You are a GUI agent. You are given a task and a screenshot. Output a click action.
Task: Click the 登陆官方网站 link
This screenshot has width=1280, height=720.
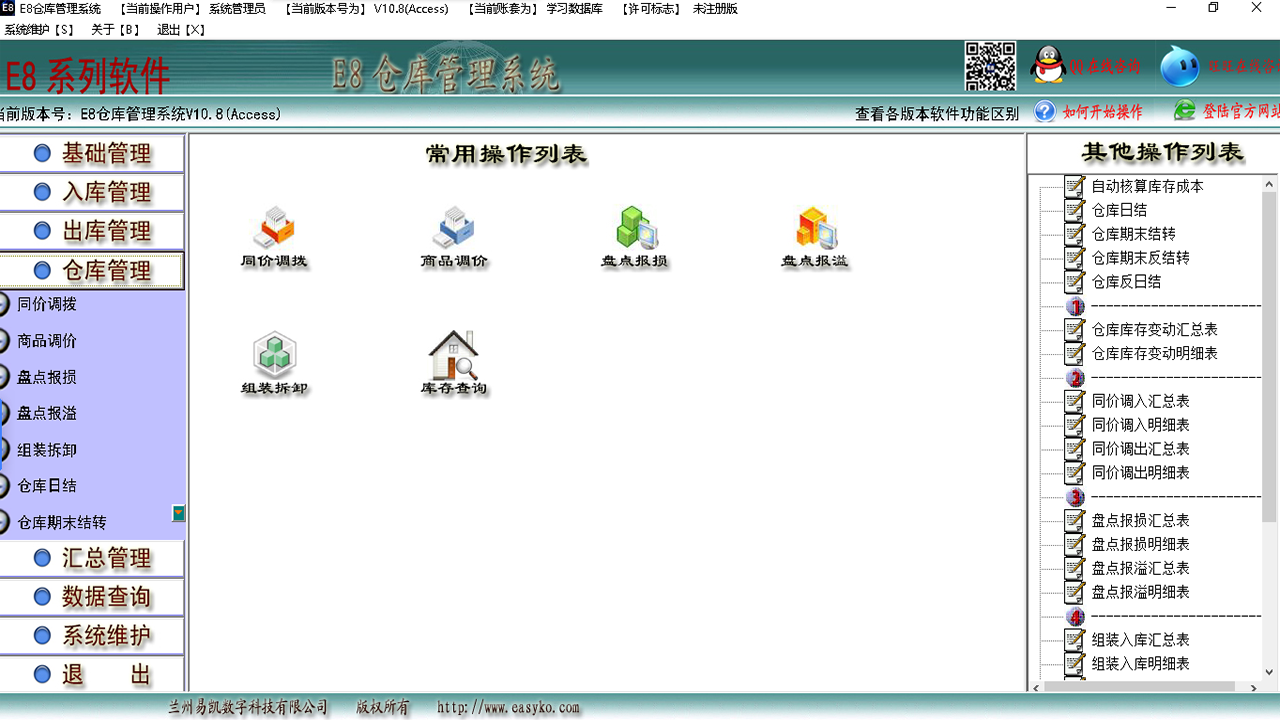click(1241, 111)
